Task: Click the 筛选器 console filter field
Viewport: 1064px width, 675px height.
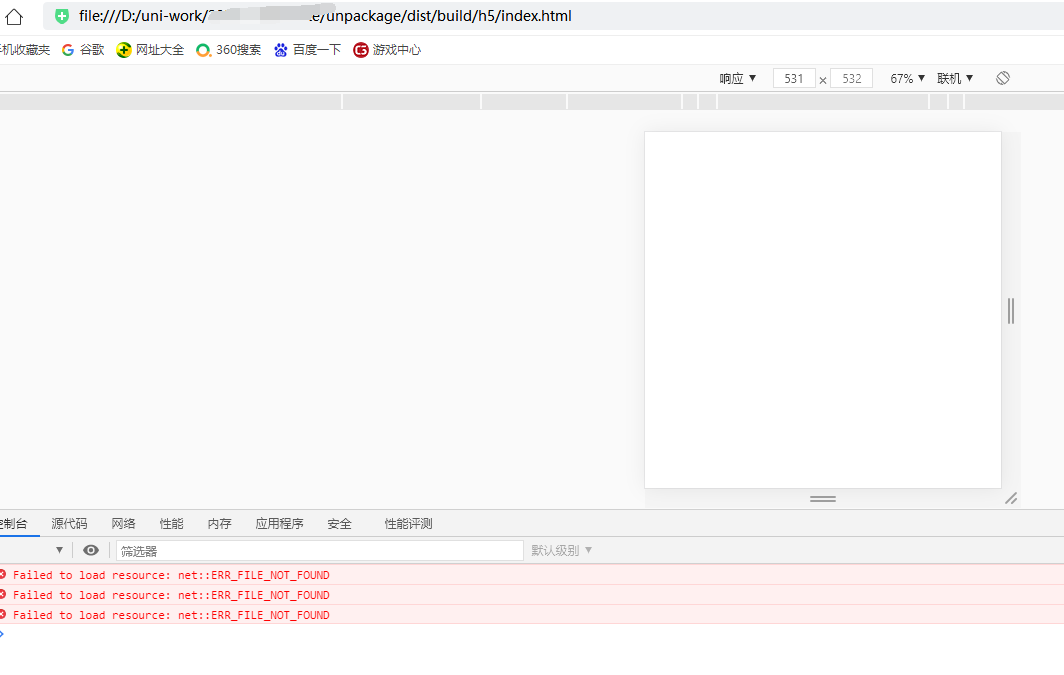Action: pyautogui.click(x=320, y=550)
